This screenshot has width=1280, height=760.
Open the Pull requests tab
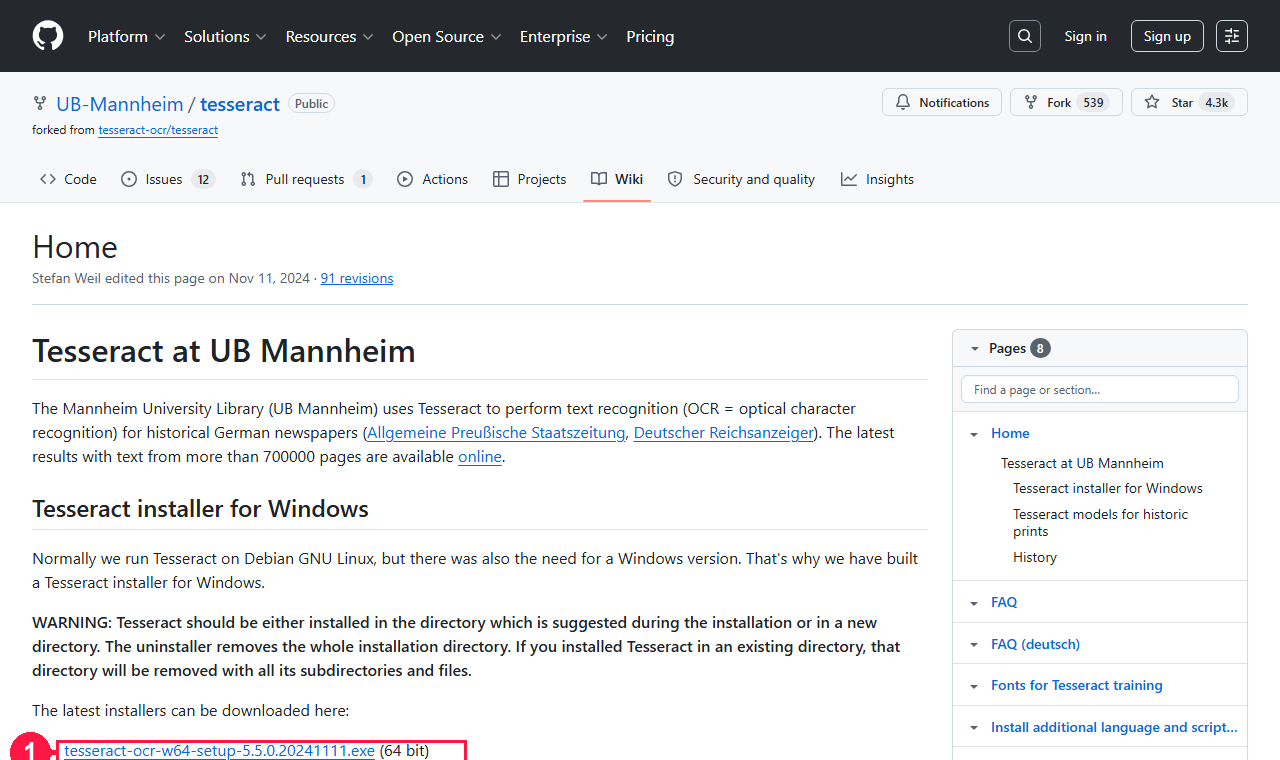point(305,179)
